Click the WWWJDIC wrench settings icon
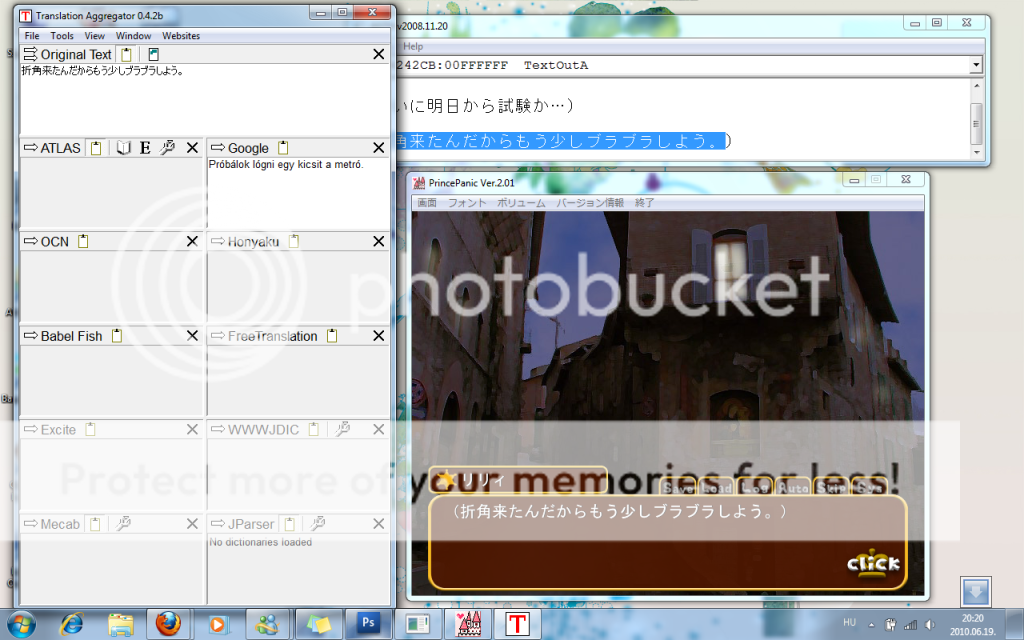This screenshot has width=1024, height=640. pyautogui.click(x=342, y=429)
